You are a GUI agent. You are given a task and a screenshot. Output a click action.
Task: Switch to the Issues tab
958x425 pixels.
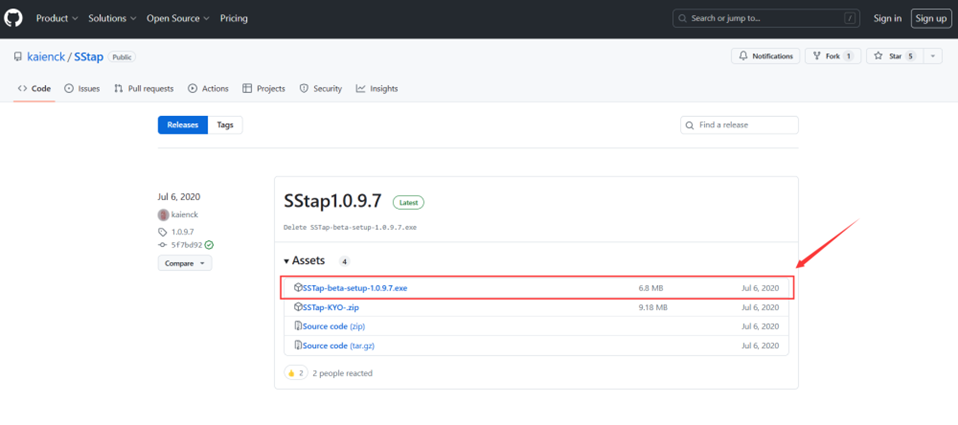(x=82, y=88)
